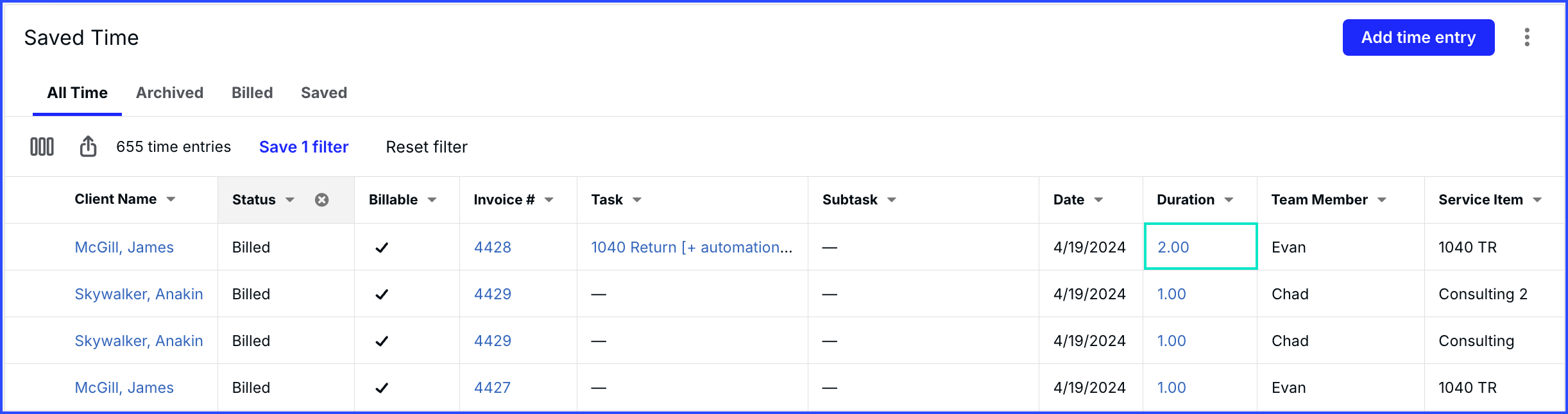Open the column layout settings icon
Viewport: 1568px width, 414px height.
tap(42, 147)
